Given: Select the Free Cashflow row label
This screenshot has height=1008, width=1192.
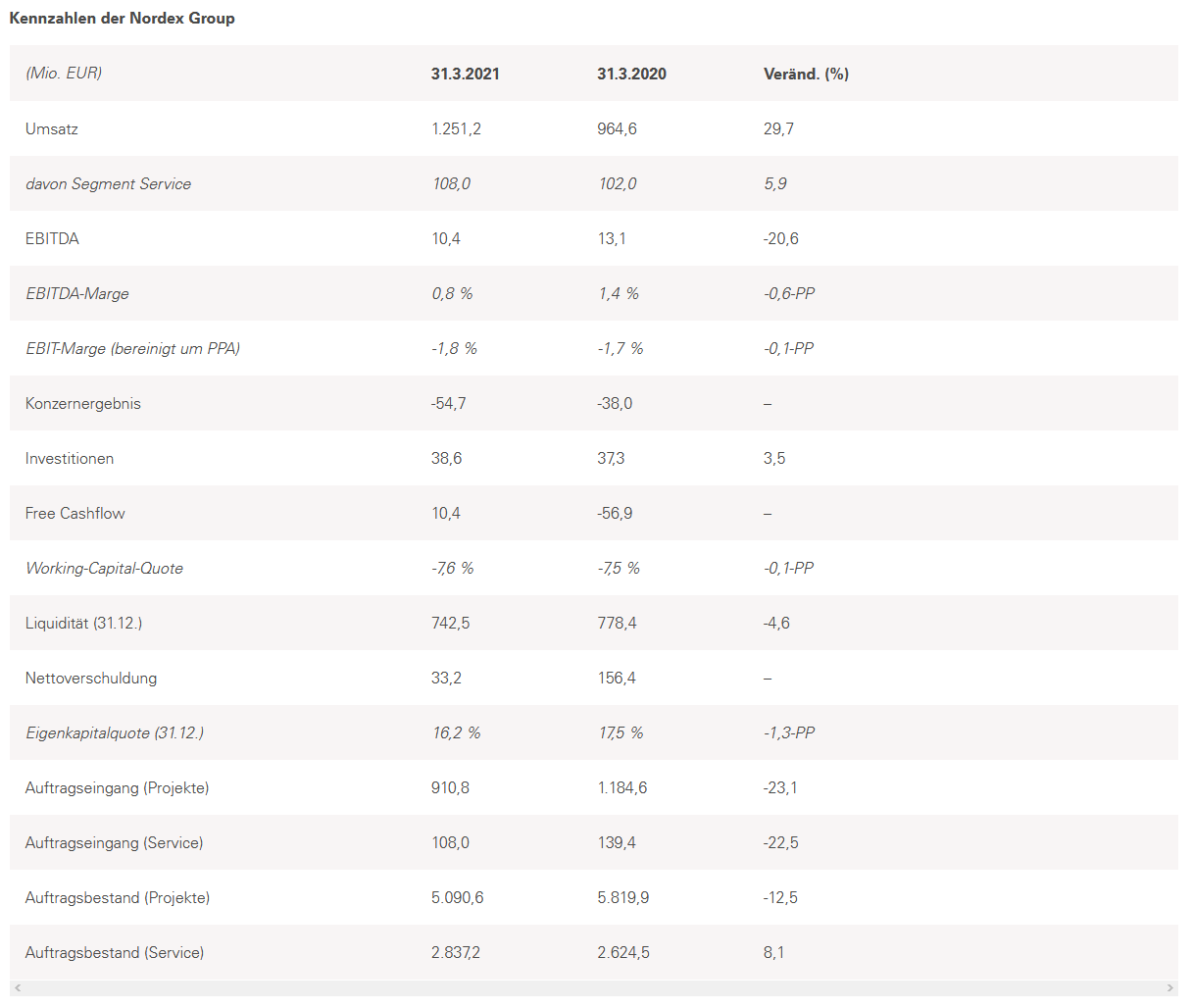Looking at the screenshot, I should (75, 513).
